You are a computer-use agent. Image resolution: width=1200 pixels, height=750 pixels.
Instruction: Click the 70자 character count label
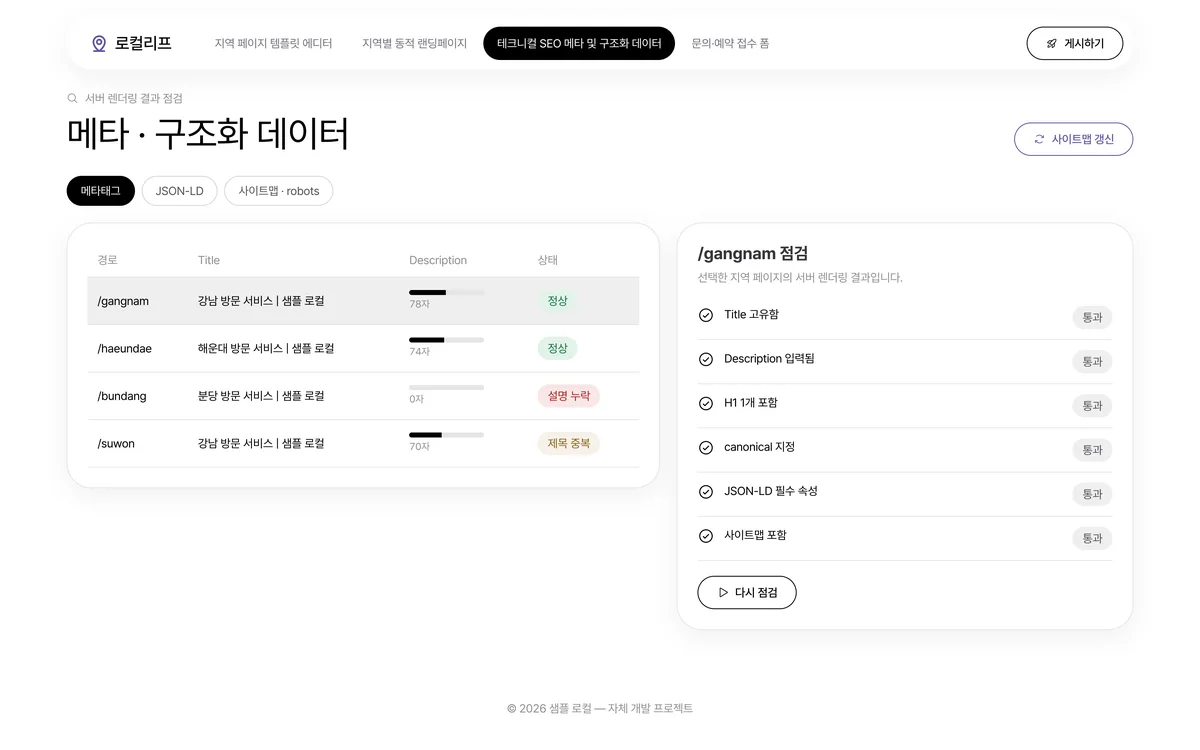[419, 447]
